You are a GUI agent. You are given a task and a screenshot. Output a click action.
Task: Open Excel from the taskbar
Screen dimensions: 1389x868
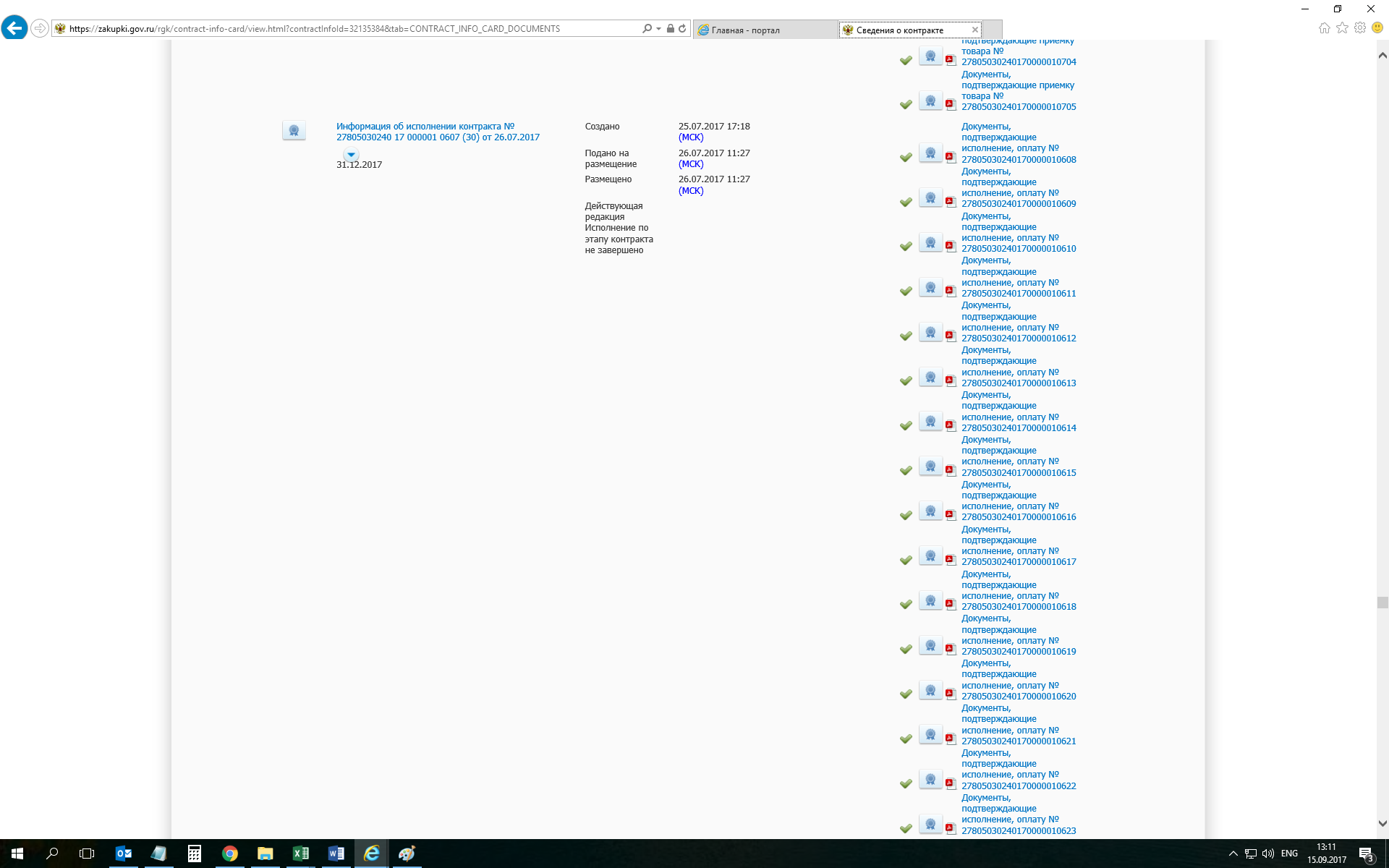coord(300,854)
